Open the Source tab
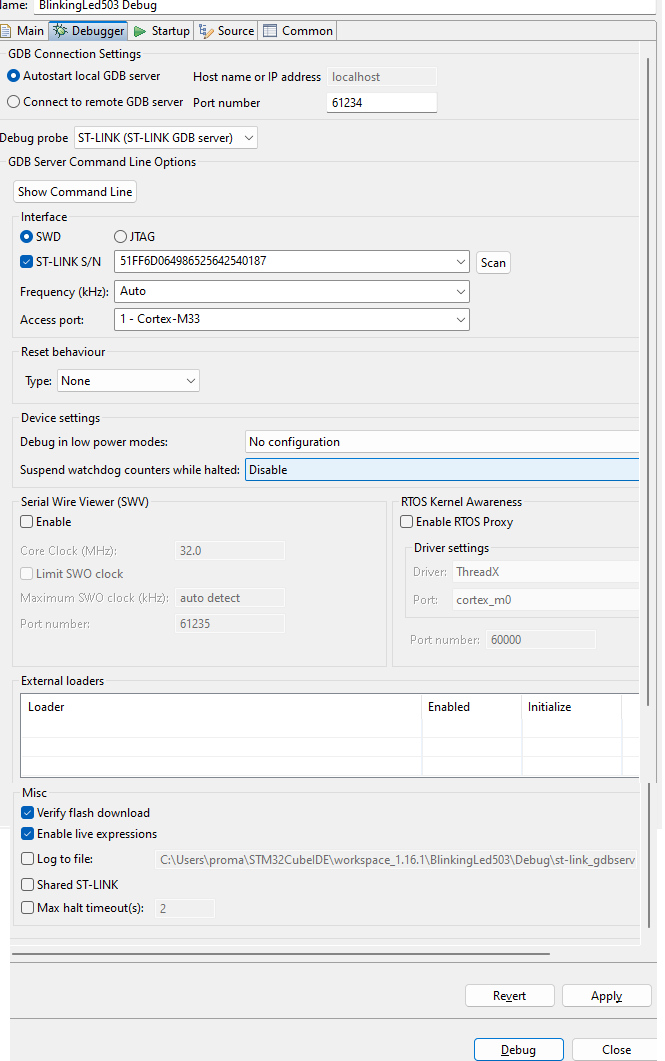Viewport: 665px width, 1061px height. click(x=227, y=31)
